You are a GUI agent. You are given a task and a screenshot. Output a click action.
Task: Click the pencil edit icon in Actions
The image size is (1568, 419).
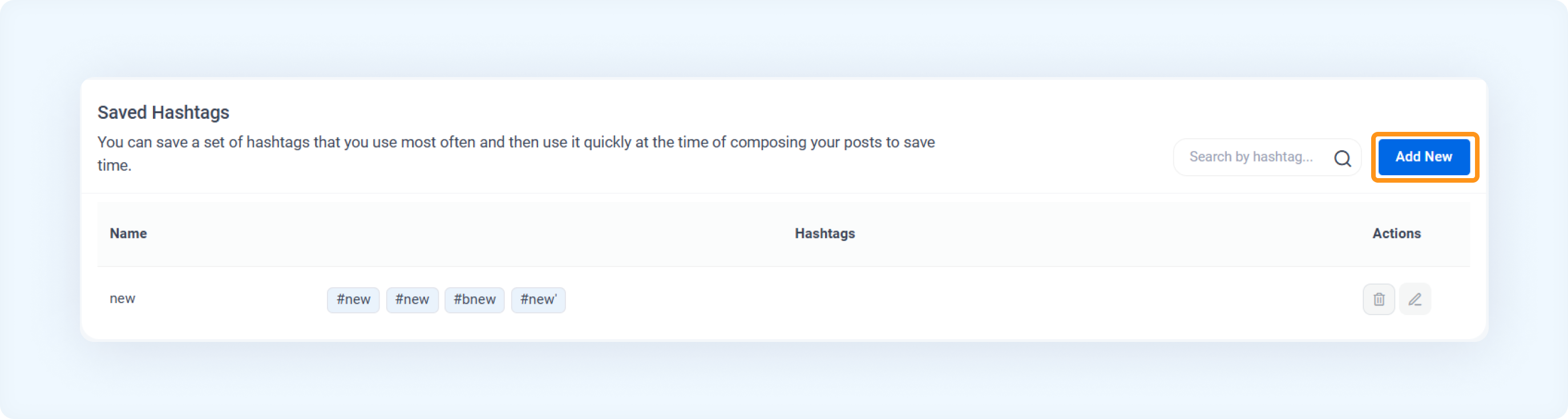1415,299
